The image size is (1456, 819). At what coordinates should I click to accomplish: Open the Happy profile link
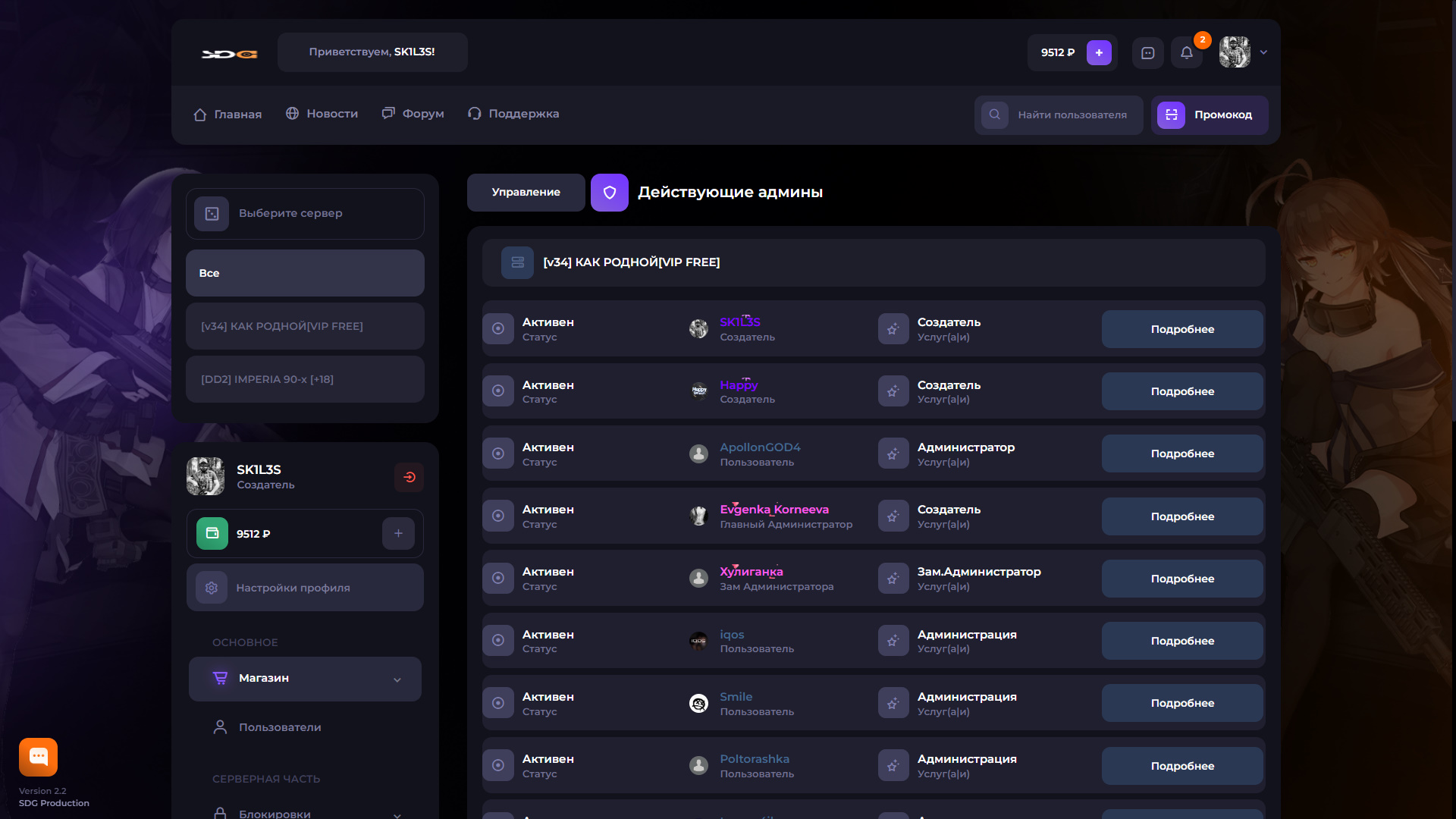click(x=739, y=385)
